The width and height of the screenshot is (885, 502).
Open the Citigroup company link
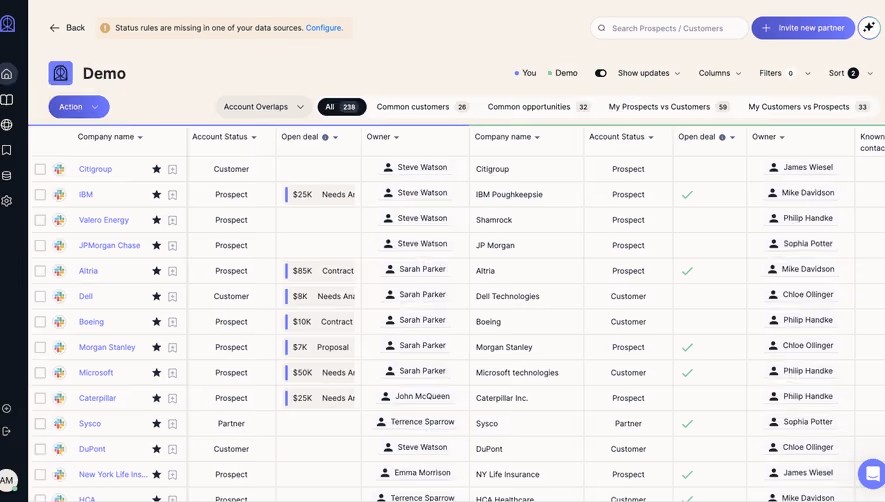coord(95,169)
